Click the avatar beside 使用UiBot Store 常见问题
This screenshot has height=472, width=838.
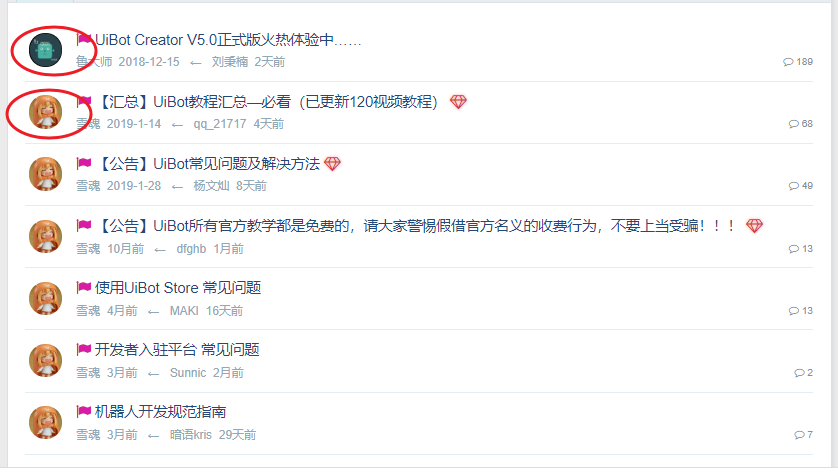(45, 298)
